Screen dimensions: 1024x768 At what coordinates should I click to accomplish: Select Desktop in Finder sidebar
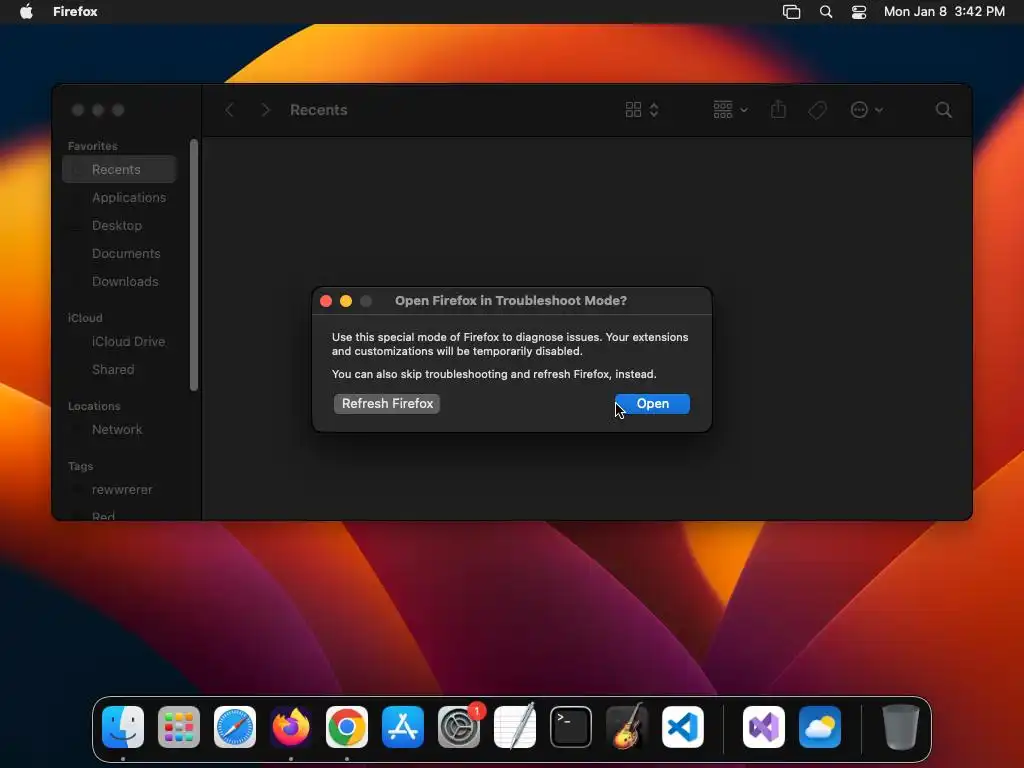click(120, 225)
